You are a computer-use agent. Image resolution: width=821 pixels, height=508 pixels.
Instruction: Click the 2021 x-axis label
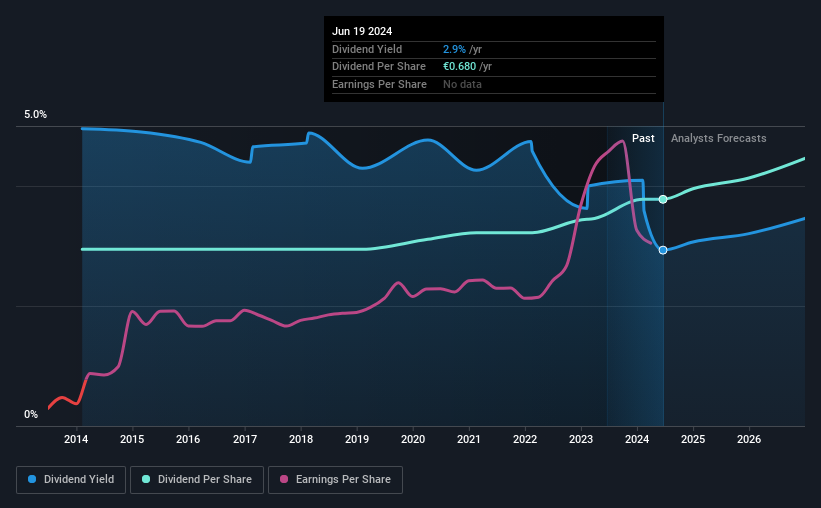[x=469, y=439]
